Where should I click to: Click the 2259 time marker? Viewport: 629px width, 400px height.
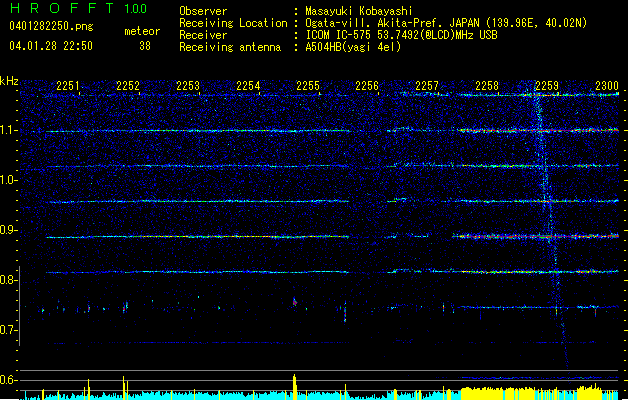click(547, 87)
